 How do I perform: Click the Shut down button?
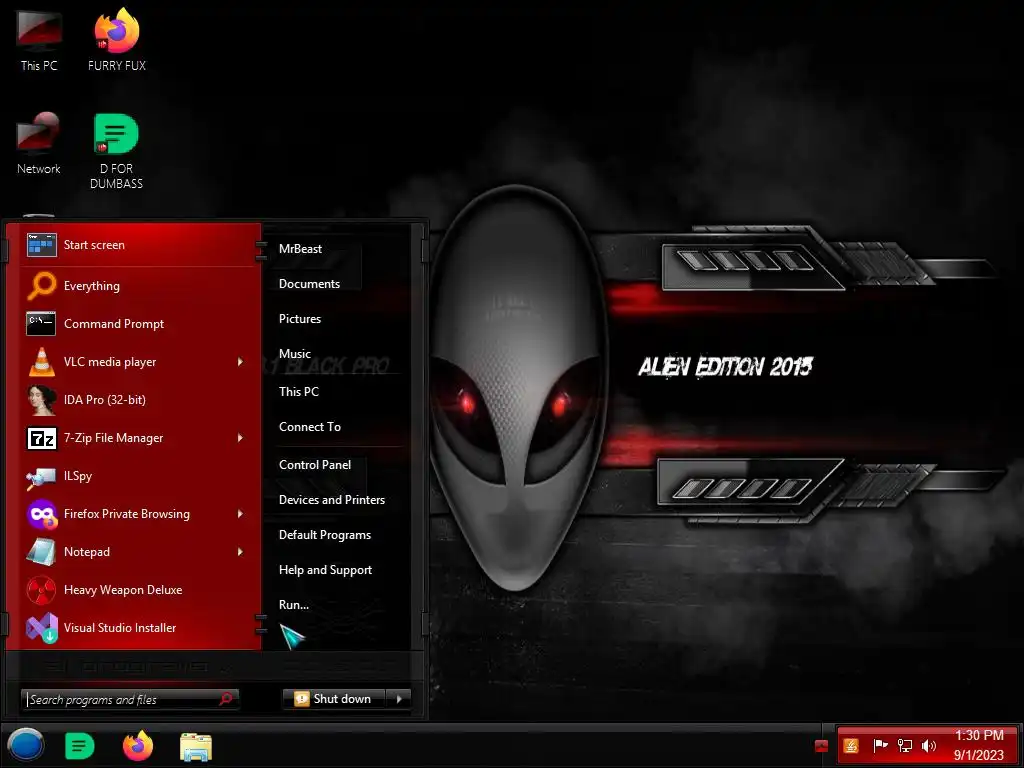tap(334, 699)
